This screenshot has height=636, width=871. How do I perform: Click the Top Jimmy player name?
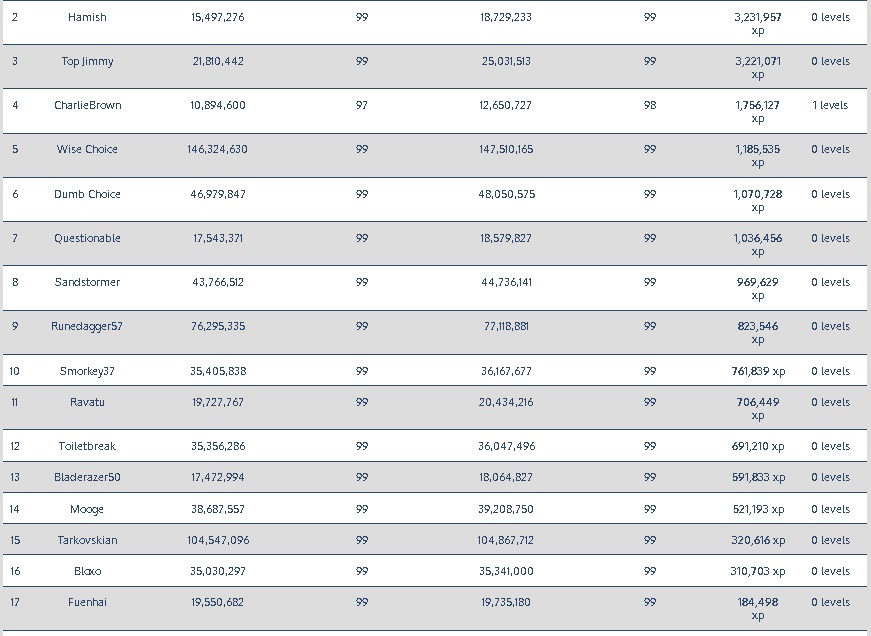87,62
